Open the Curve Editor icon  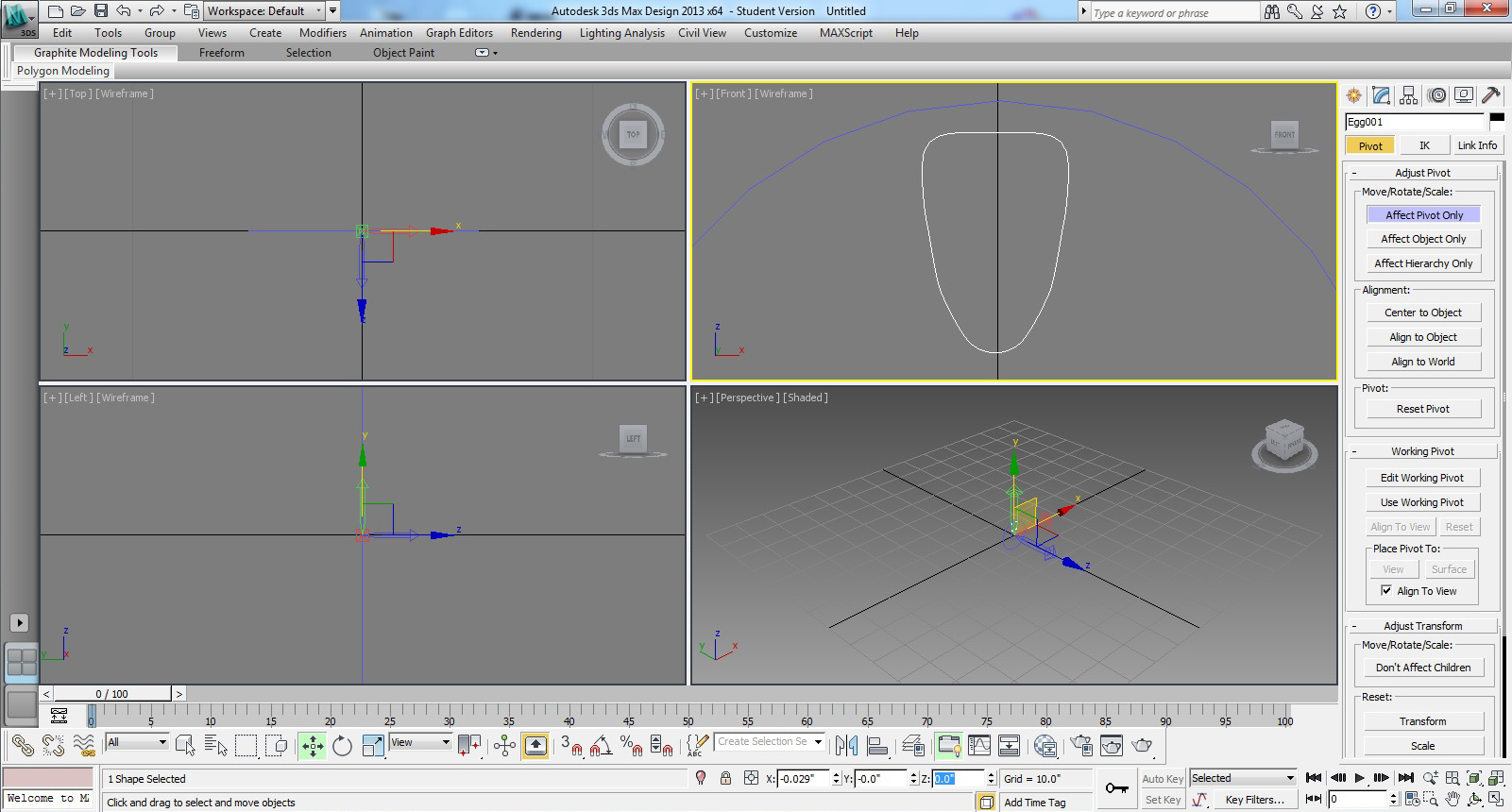click(979, 746)
